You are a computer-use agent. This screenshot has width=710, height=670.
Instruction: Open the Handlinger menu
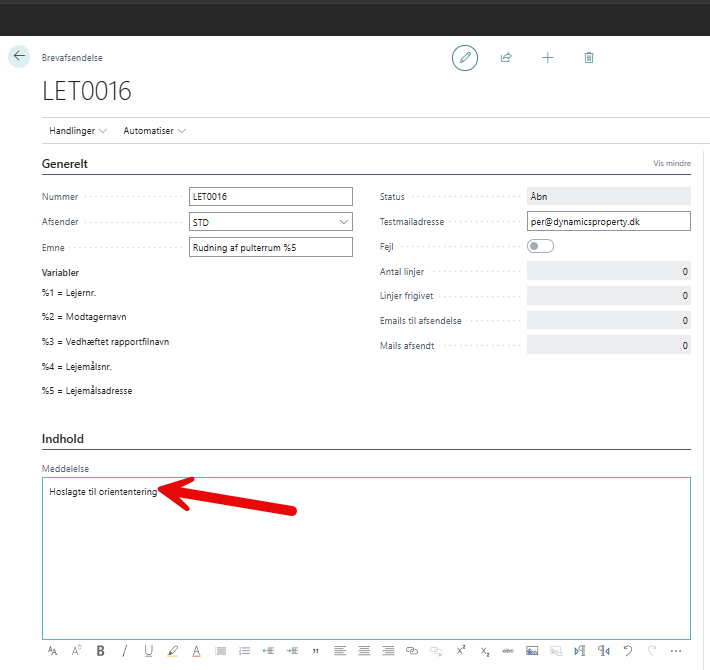77,131
